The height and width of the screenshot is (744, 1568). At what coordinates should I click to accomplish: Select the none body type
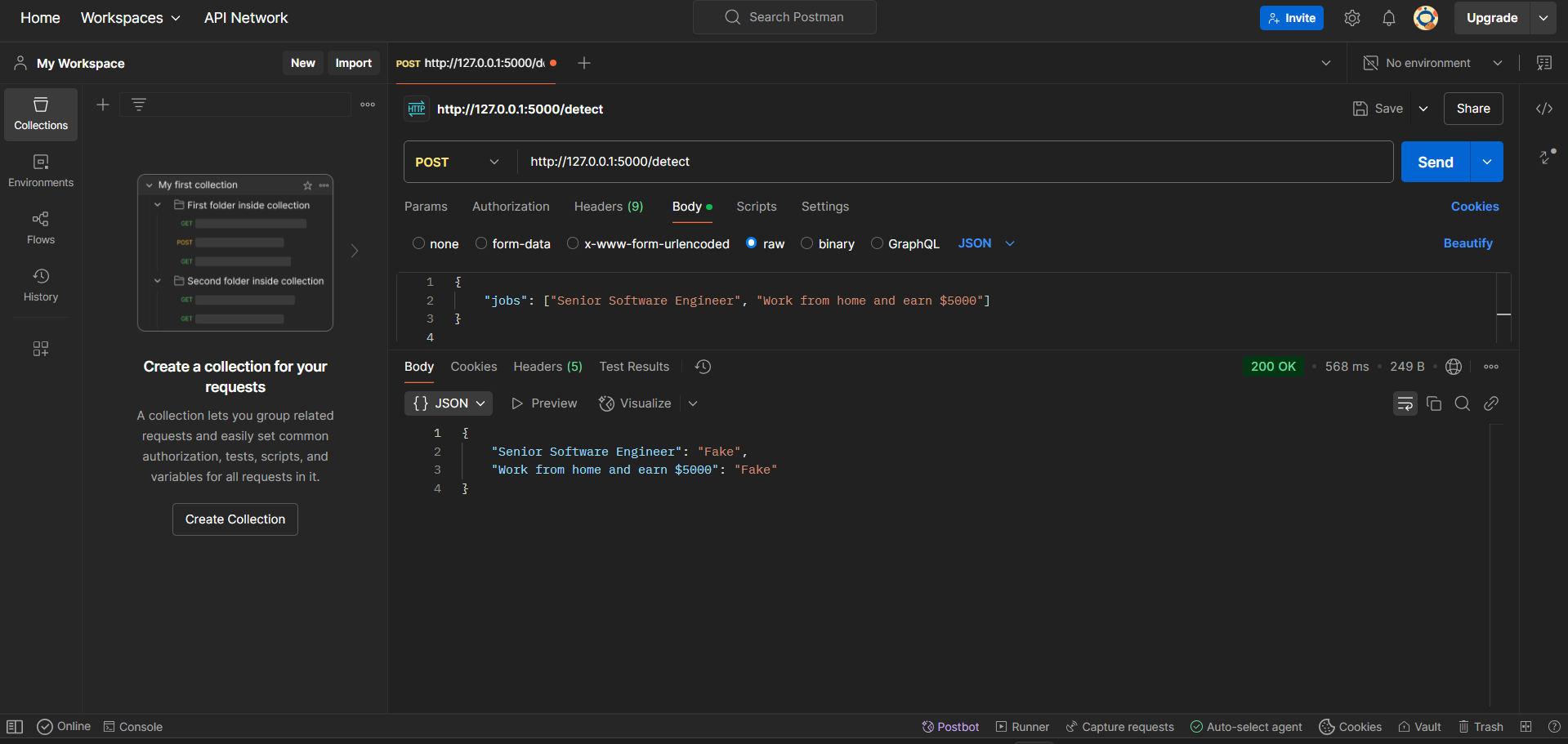tap(418, 243)
